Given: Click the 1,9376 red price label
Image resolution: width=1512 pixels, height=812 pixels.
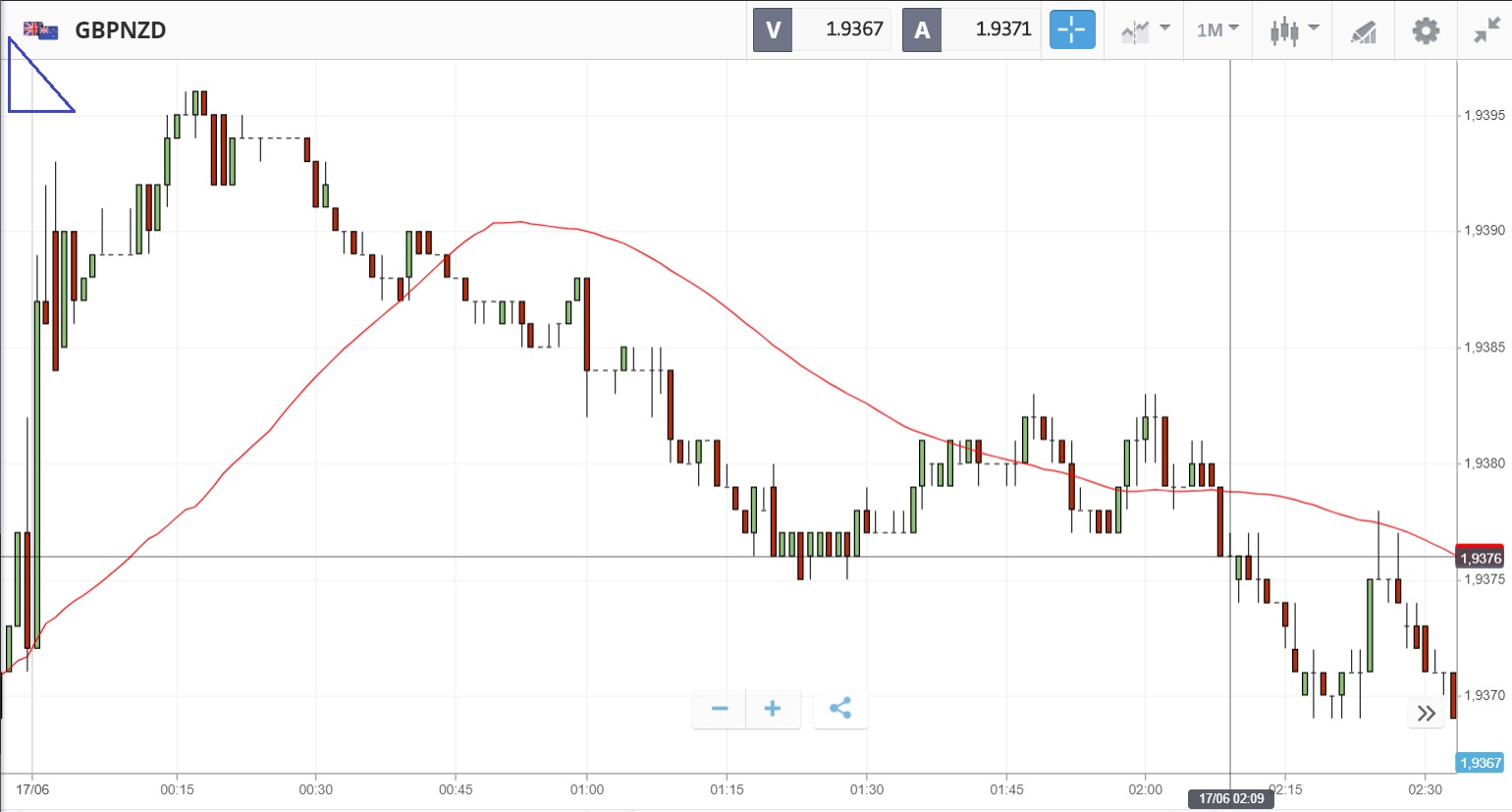Looking at the screenshot, I should (x=1480, y=557).
